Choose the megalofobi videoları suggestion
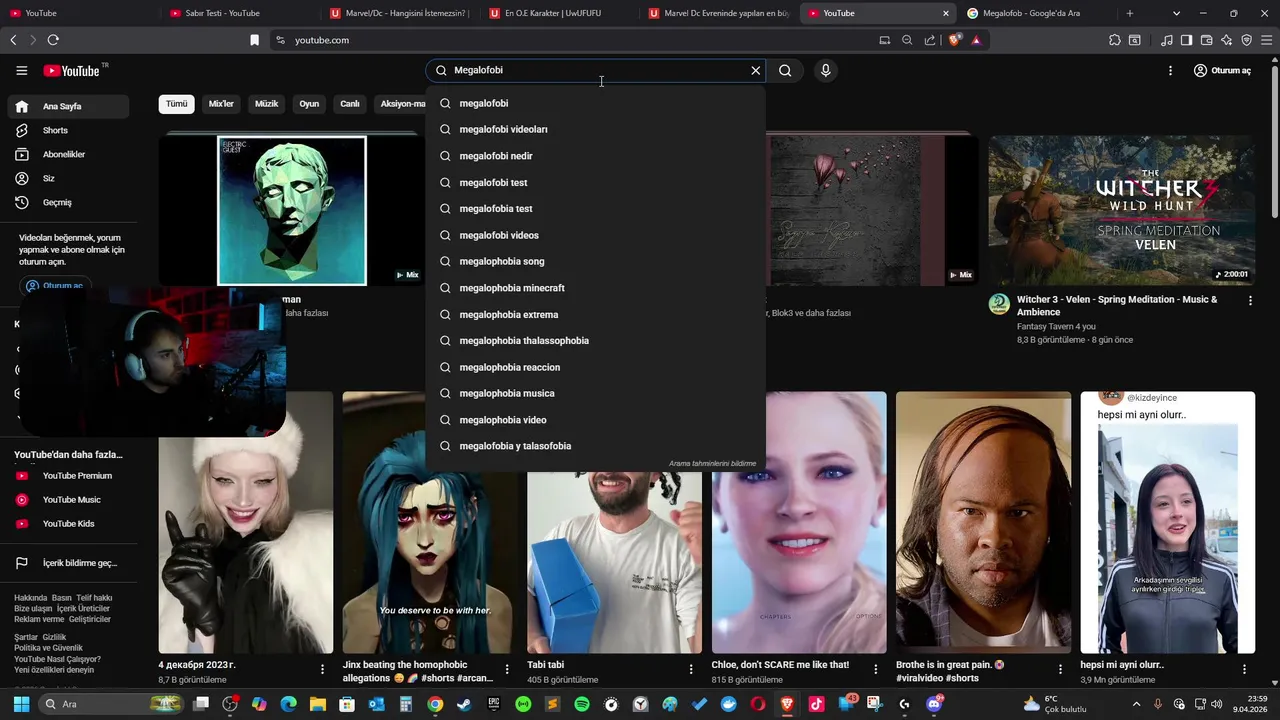The image size is (1280, 720). click(596, 129)
